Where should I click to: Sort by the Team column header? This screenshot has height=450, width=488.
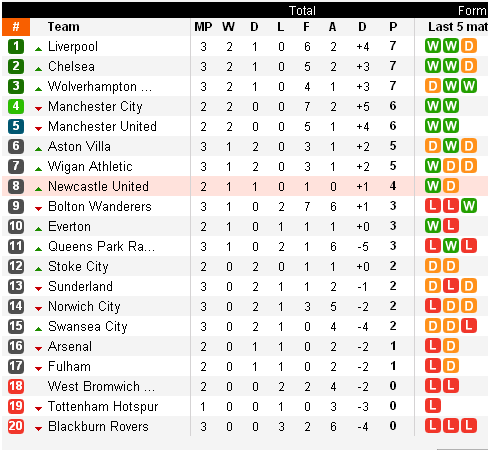click(63, 27)
